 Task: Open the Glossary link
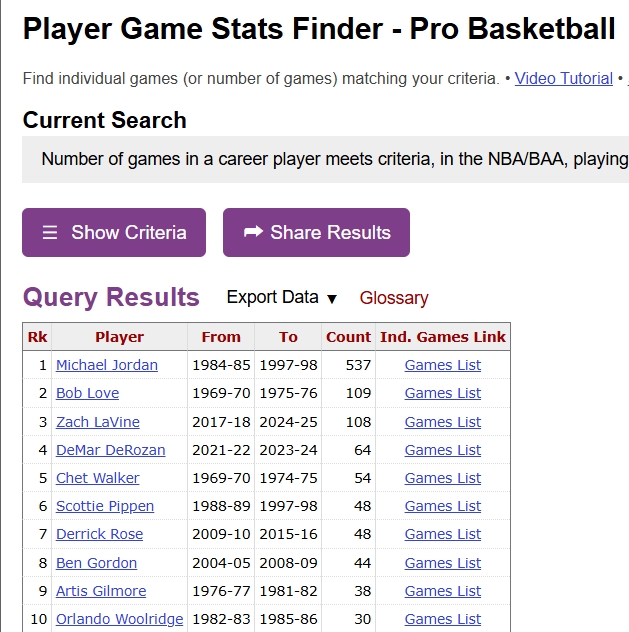pyautogui.click(x=394, y=298)
